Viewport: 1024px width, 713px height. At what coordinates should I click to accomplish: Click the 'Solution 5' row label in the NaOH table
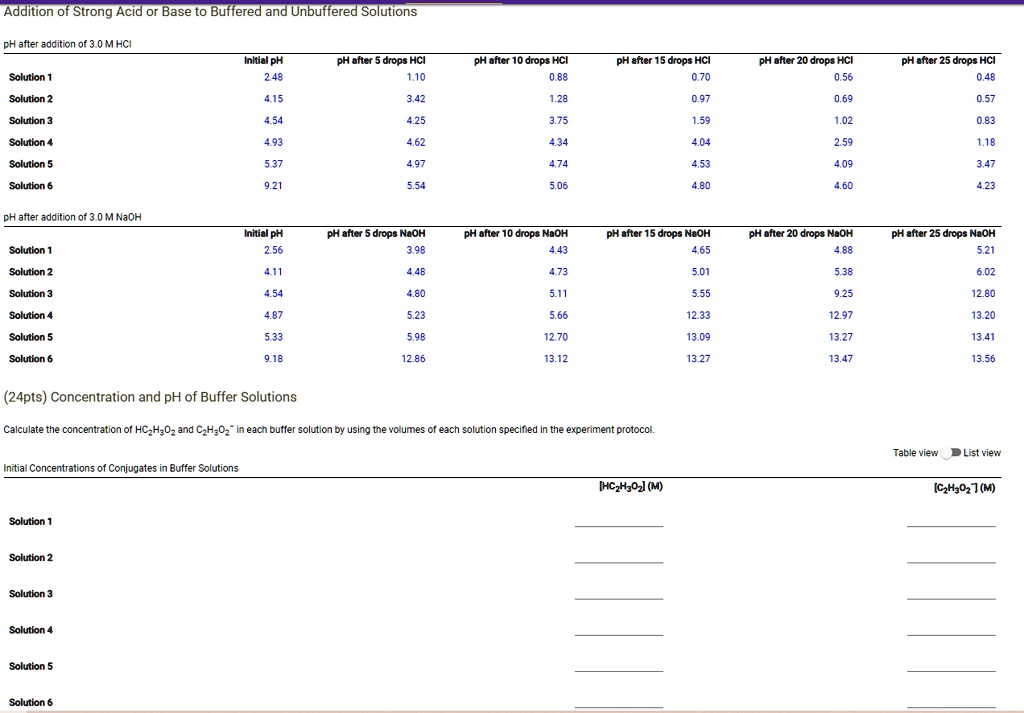coord(31,337)
